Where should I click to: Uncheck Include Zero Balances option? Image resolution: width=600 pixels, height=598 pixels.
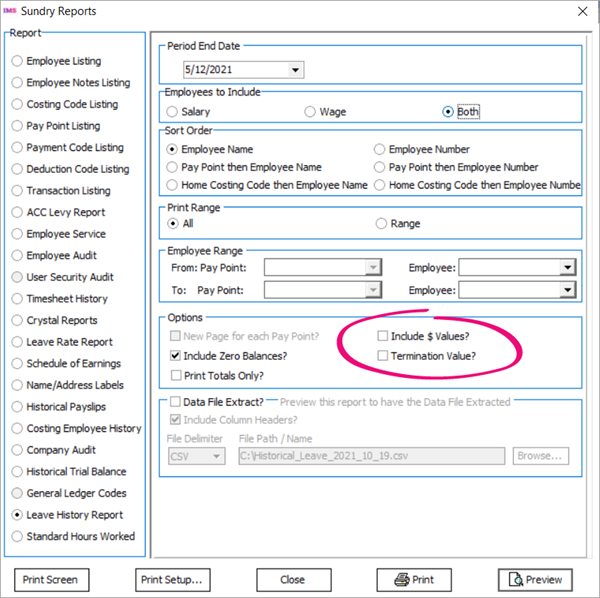tap(176, 355)
